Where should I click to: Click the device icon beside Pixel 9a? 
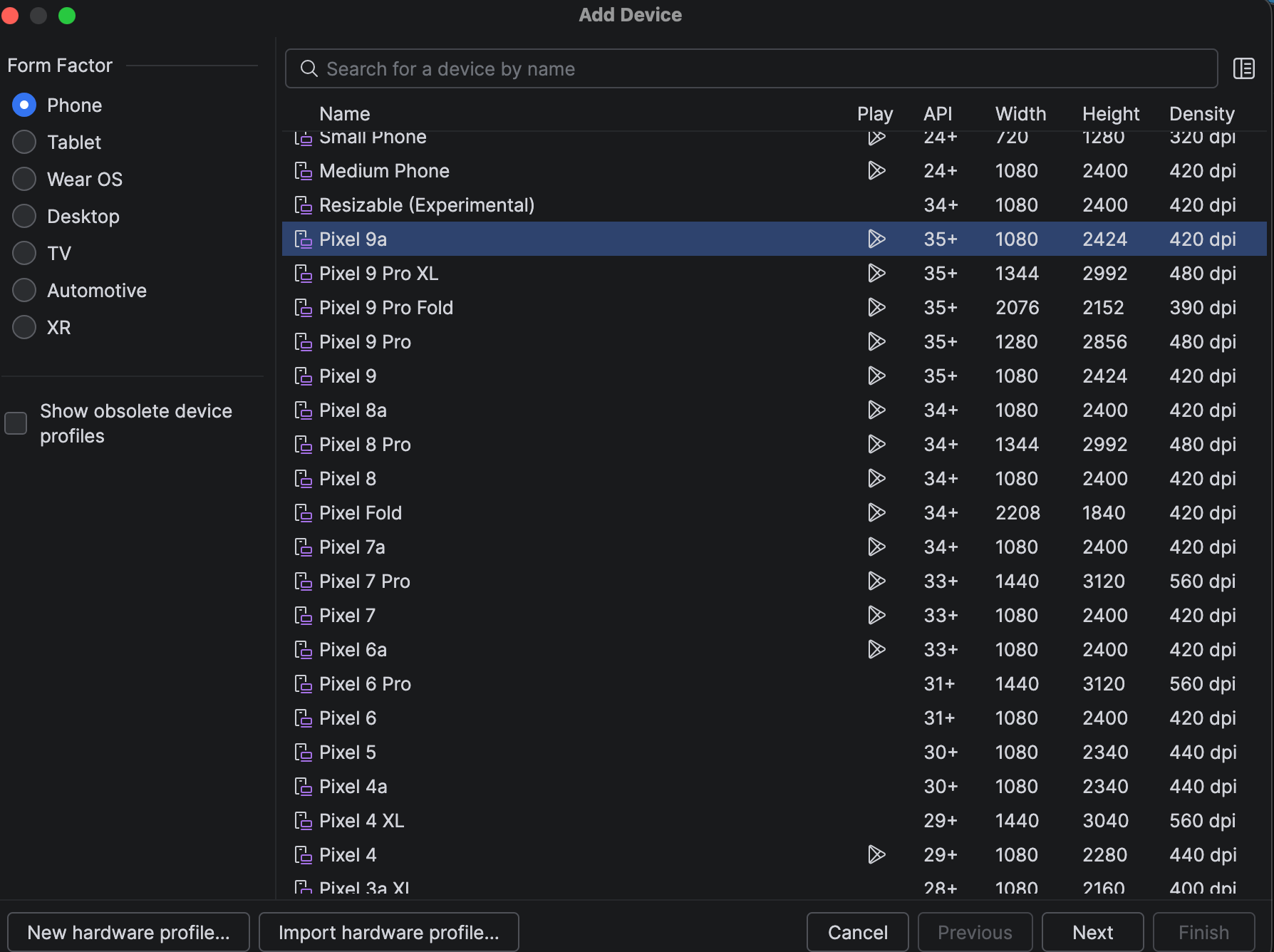point(304,239)
